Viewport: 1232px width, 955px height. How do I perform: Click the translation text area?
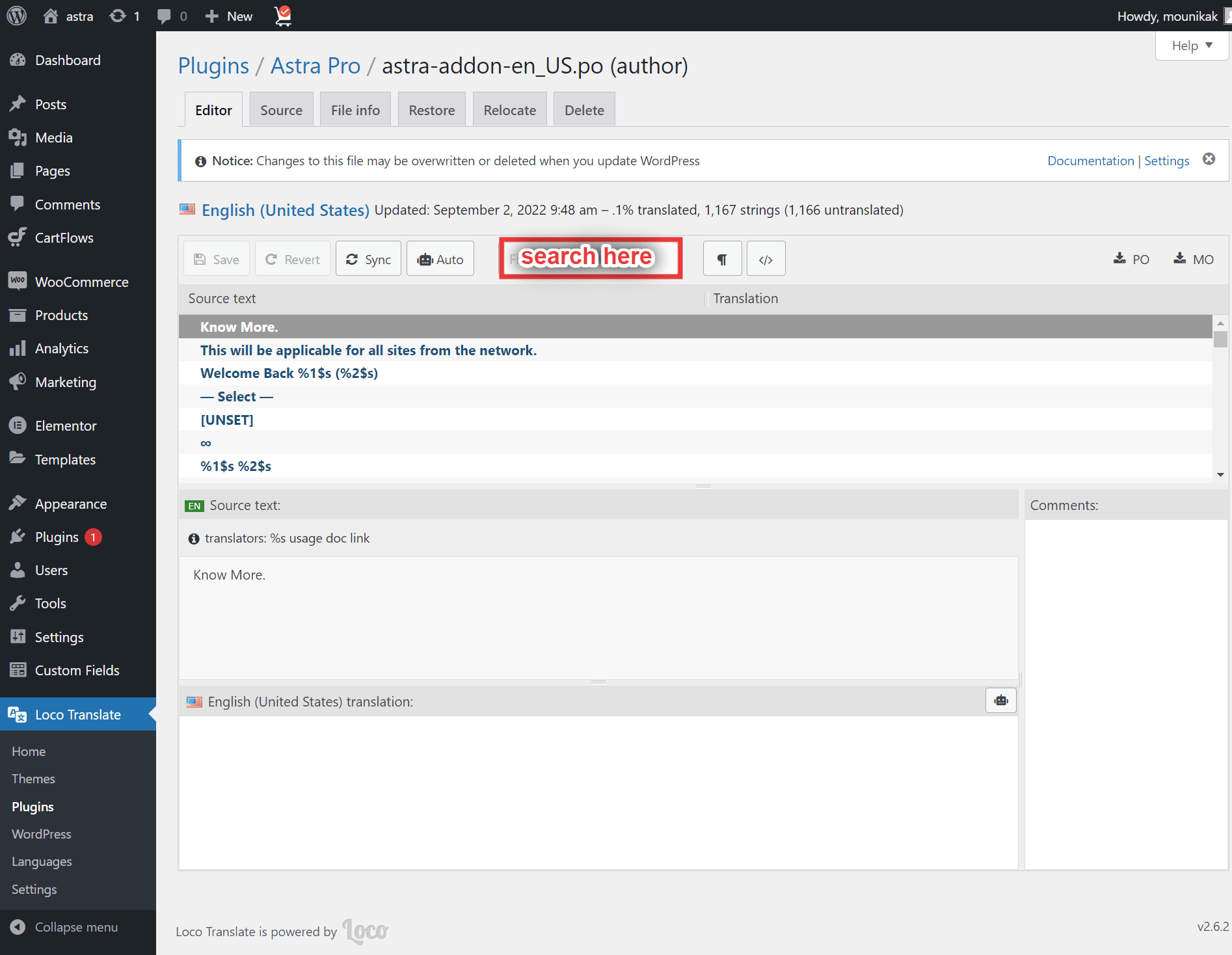[598, 792]
